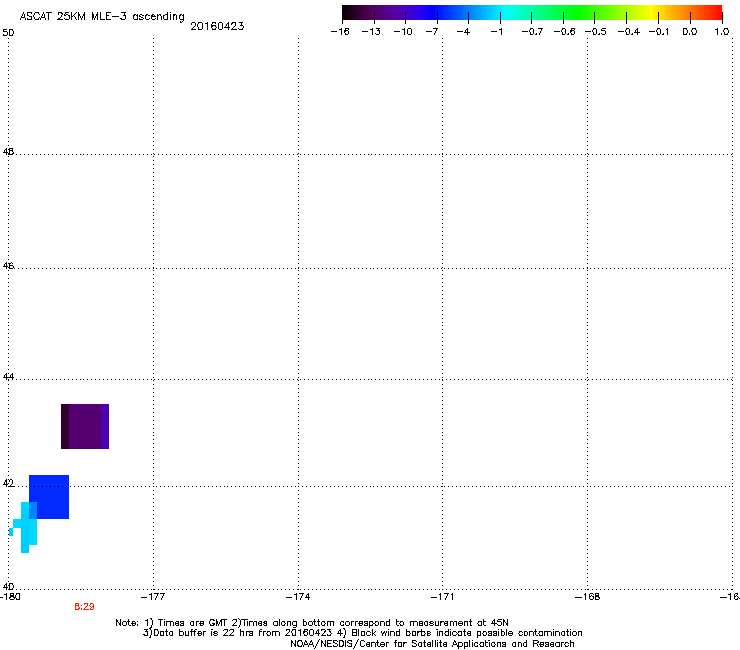The width and height of the screenshot is (740, 650).
Task: Click the -180 longitude label
Action: pyautogui.click(x=10, y=597)
